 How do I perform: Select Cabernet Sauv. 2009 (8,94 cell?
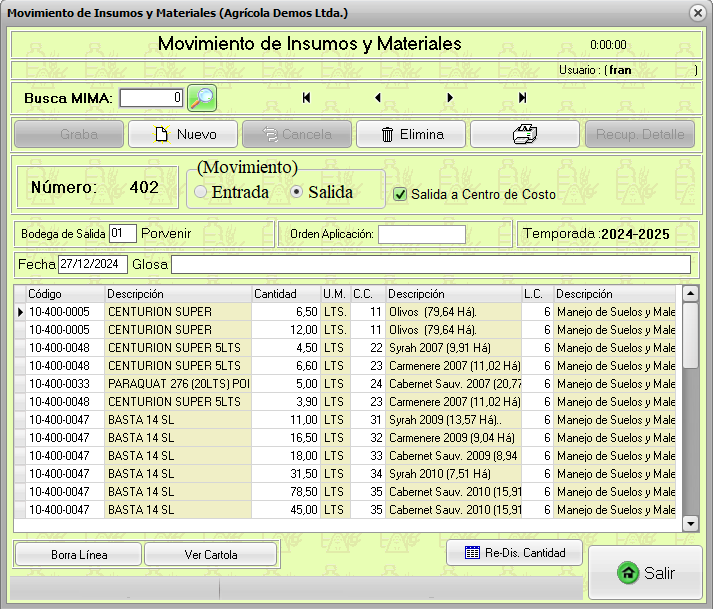[x=453, y=456]
